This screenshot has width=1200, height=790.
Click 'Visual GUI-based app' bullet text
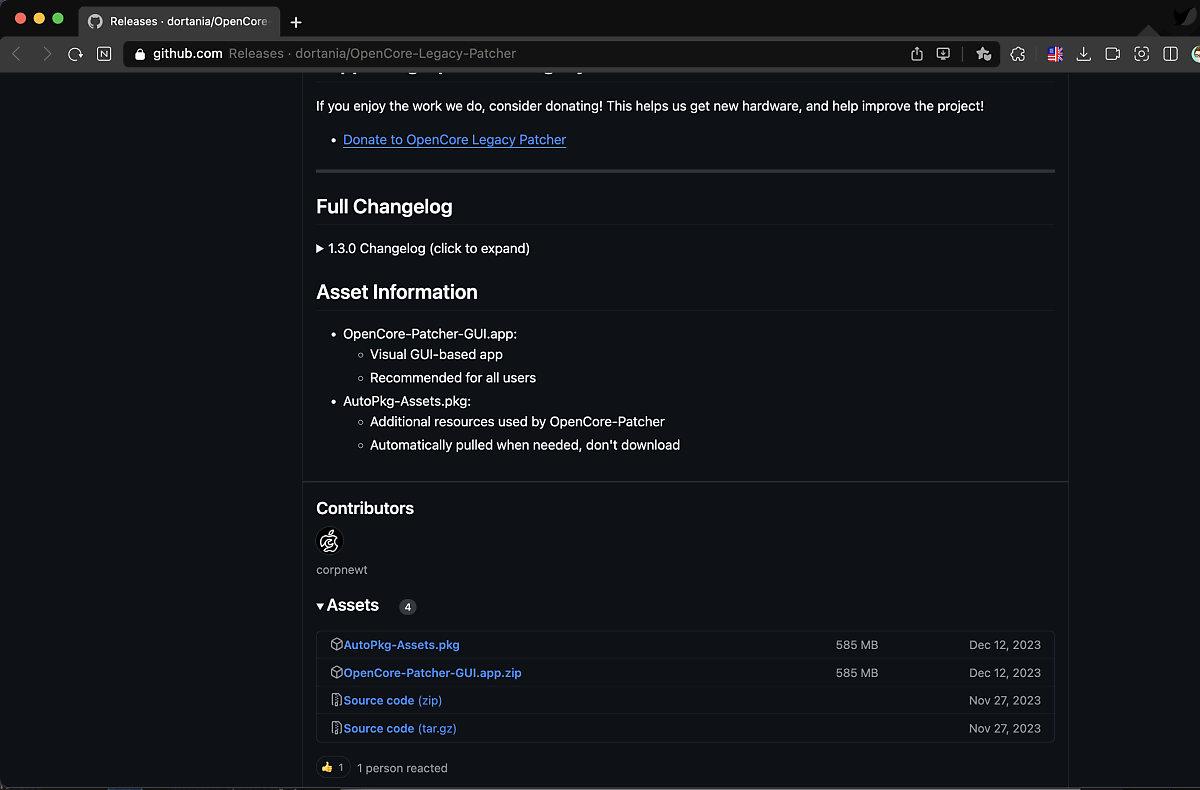tap(436, 355)
